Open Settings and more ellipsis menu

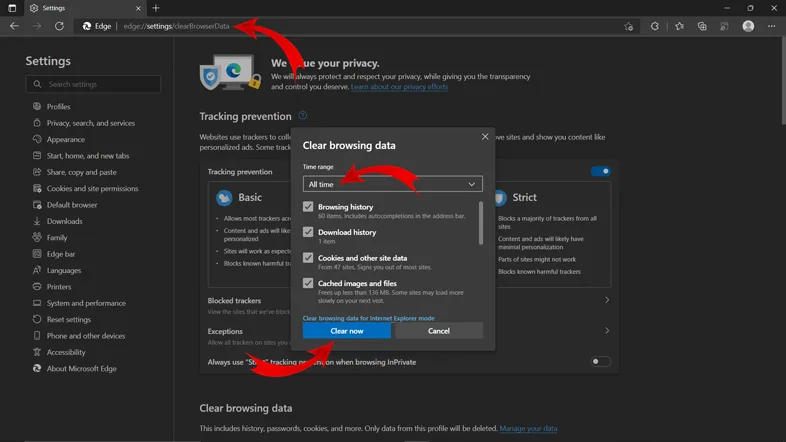click(x=771, y=26)
